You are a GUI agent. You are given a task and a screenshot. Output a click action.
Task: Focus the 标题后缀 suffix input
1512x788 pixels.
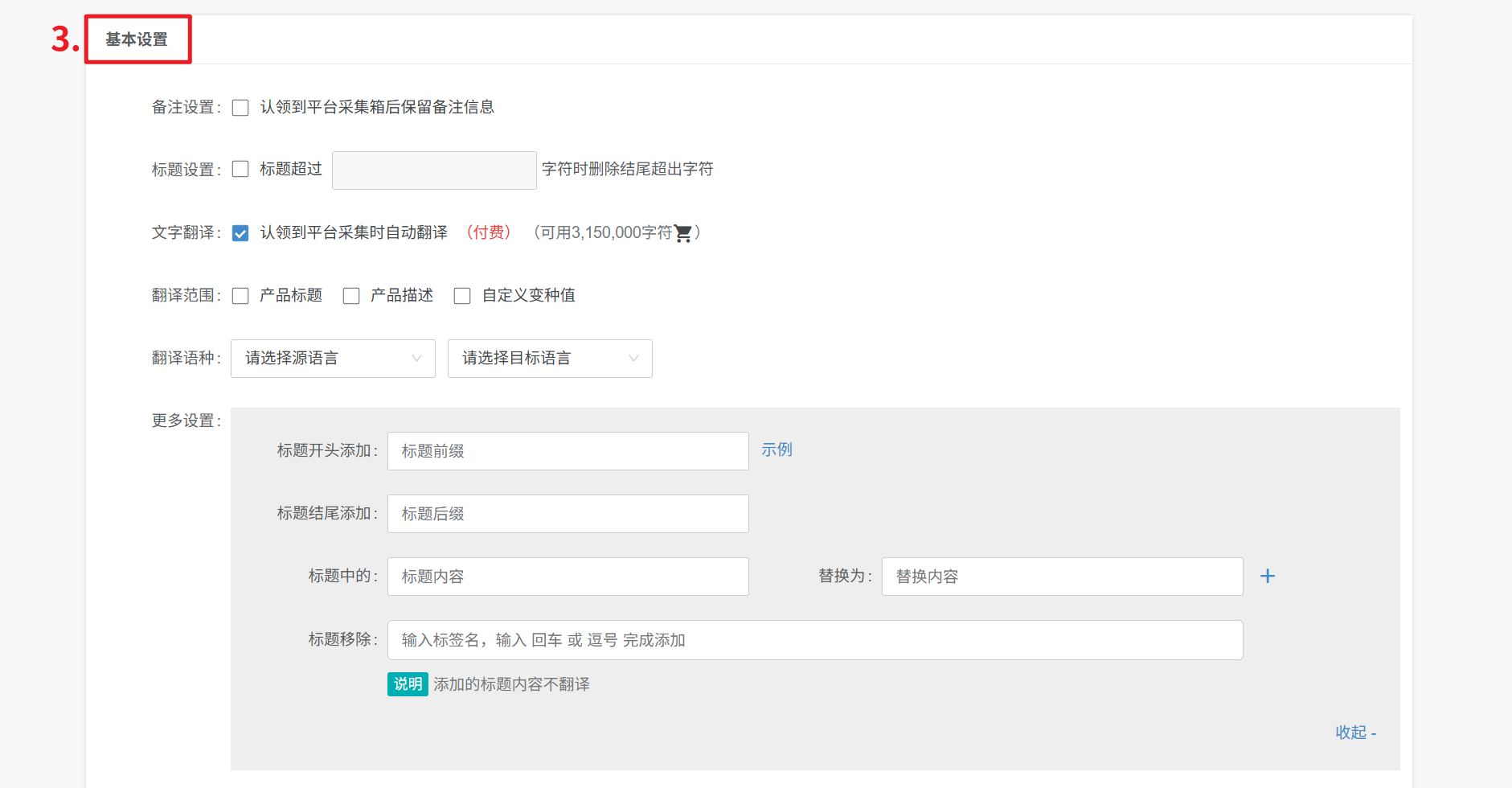point(568,514)
